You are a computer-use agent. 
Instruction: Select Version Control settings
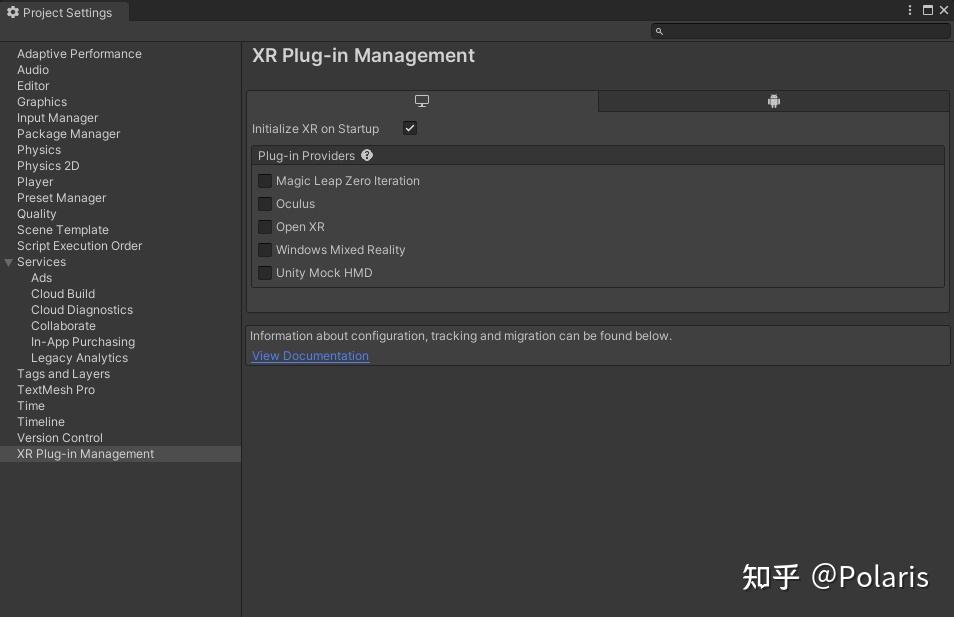point(60,438)
